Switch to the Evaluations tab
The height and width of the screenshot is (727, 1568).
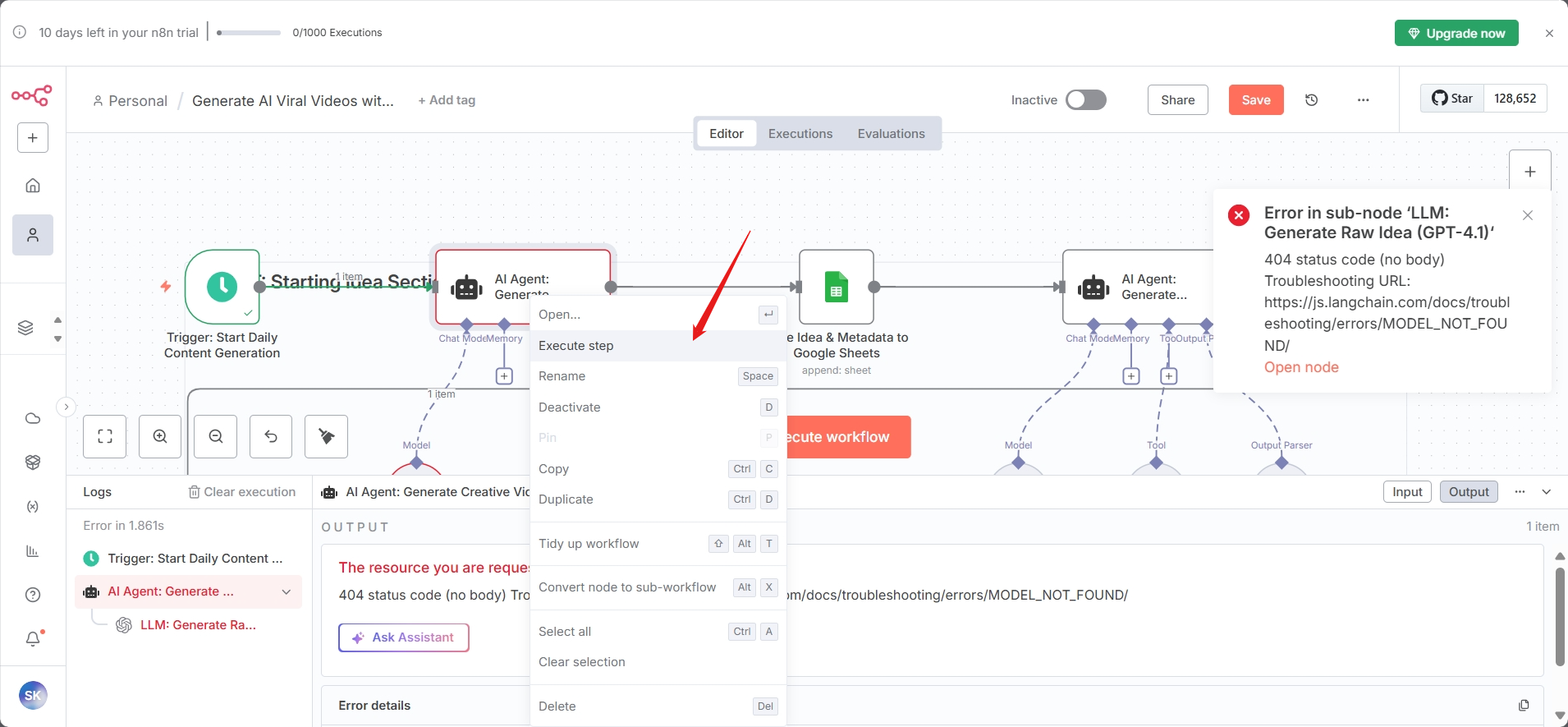[x=891, y=134]
